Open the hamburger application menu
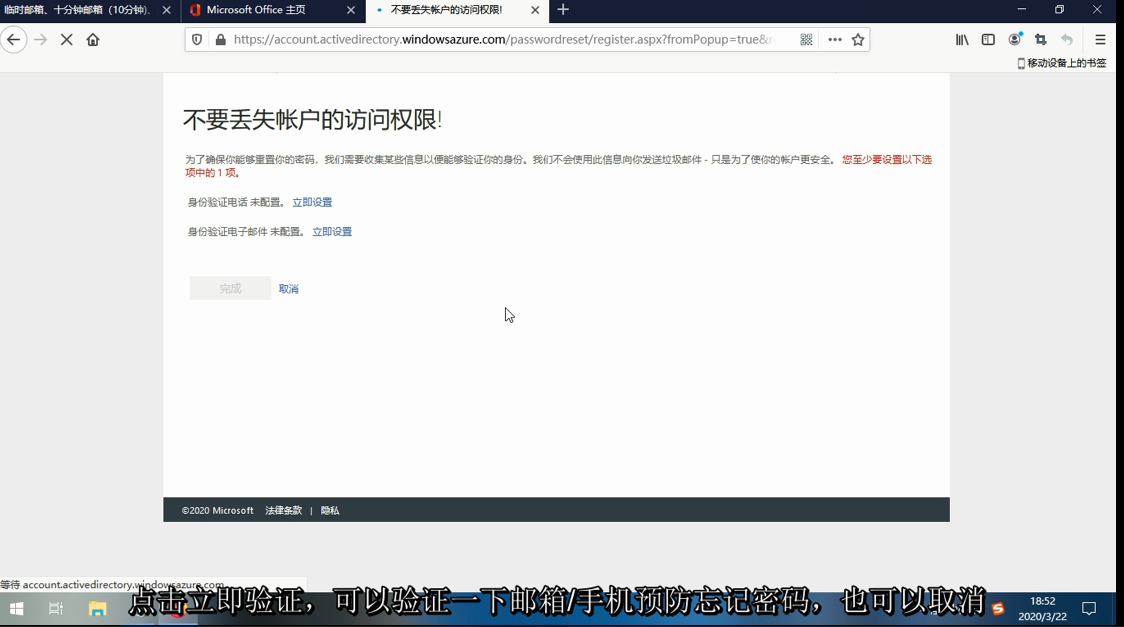Viewport: 1124px width, 627px height. 1100,39
